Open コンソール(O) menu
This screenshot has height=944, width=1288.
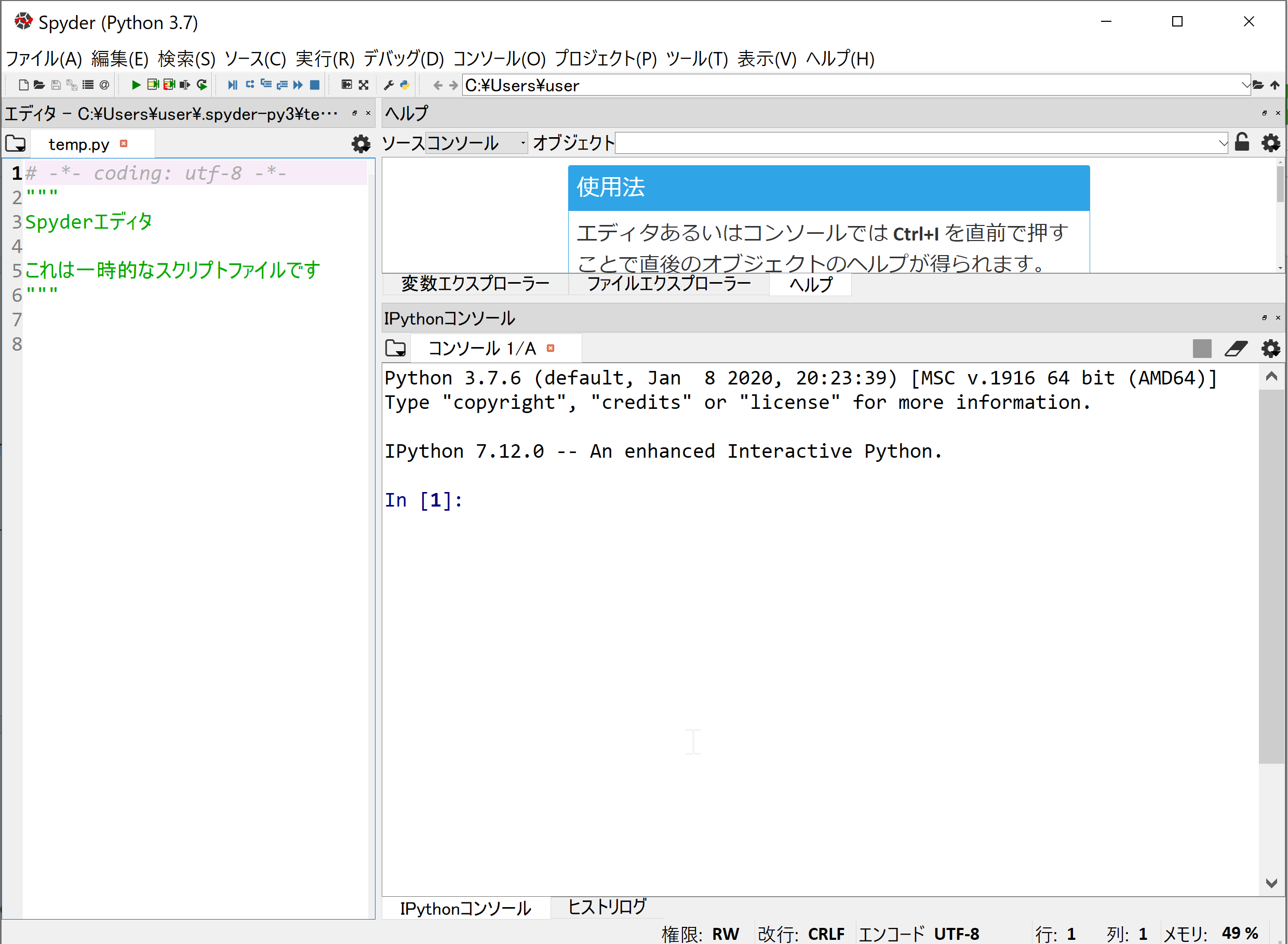[x=500, y=58]
